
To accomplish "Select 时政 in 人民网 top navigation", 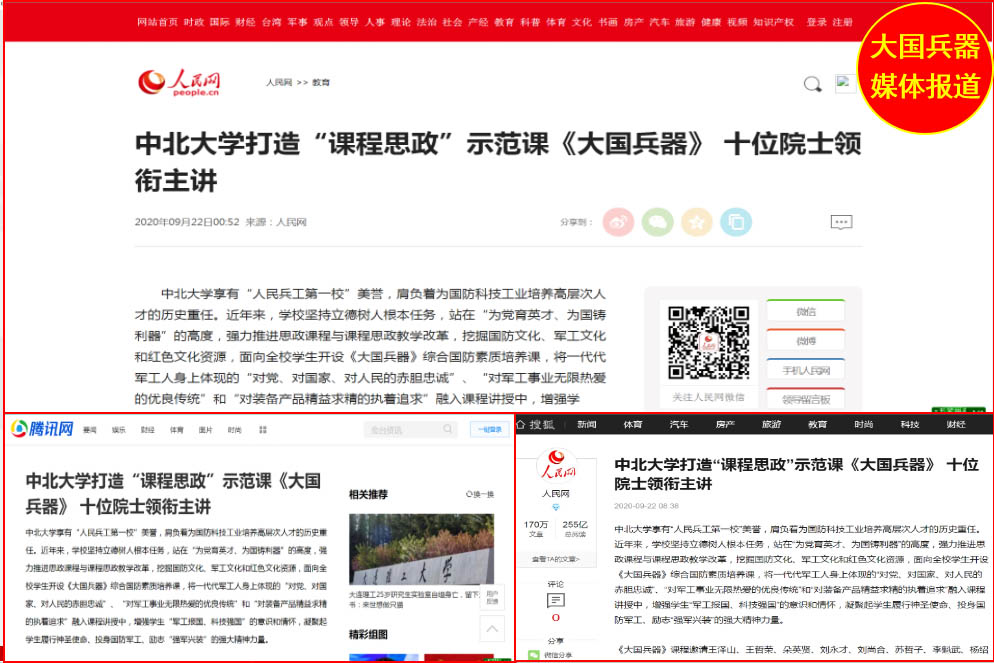I will (194, 22).
